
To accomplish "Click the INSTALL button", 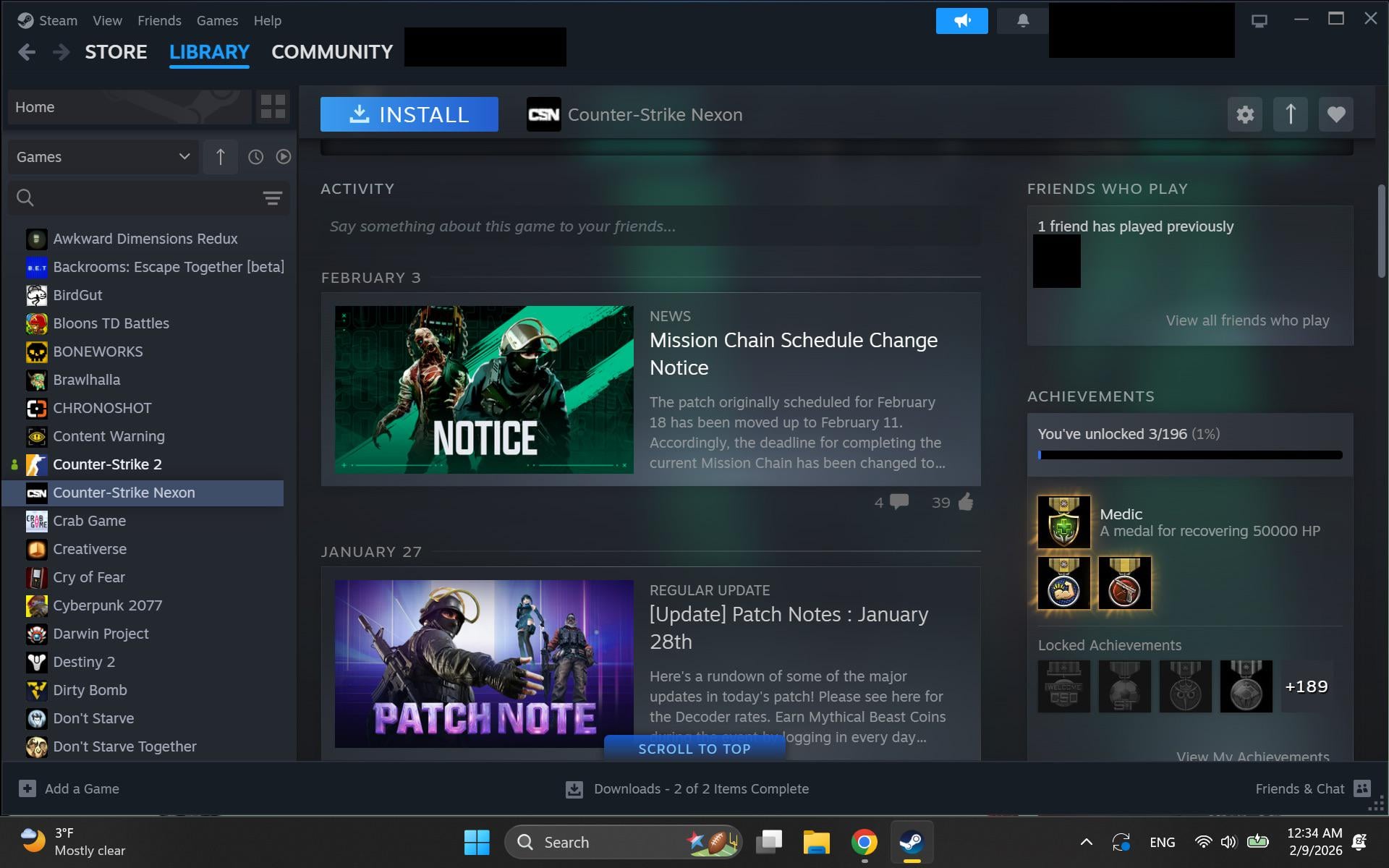I will point(409,114).
